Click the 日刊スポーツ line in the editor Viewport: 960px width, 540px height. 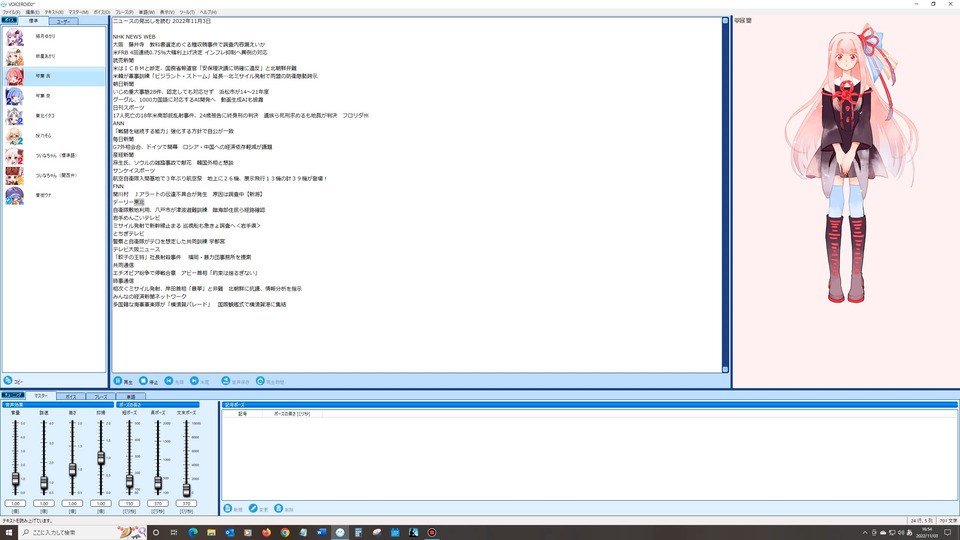tap(129, 108)
